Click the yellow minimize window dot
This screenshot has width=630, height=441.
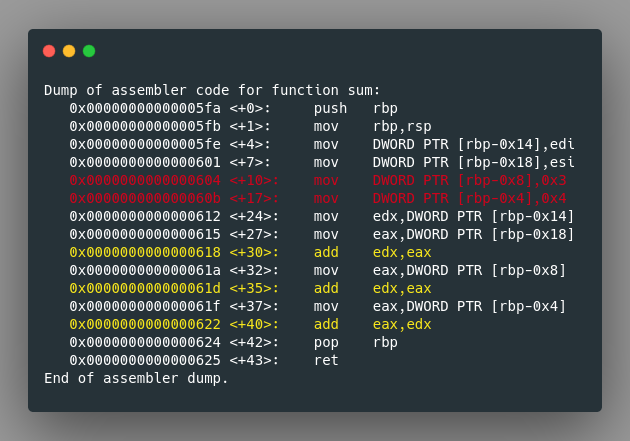point(69,51)
